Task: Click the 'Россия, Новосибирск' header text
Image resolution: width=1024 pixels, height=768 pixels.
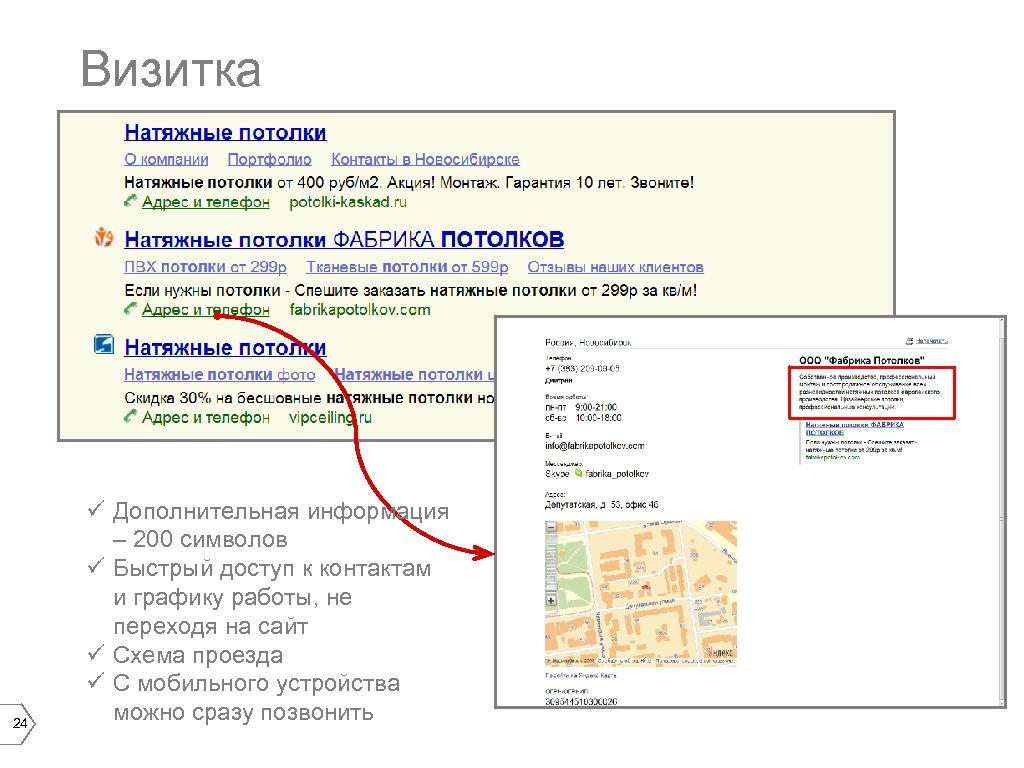Action: (588, 342)
